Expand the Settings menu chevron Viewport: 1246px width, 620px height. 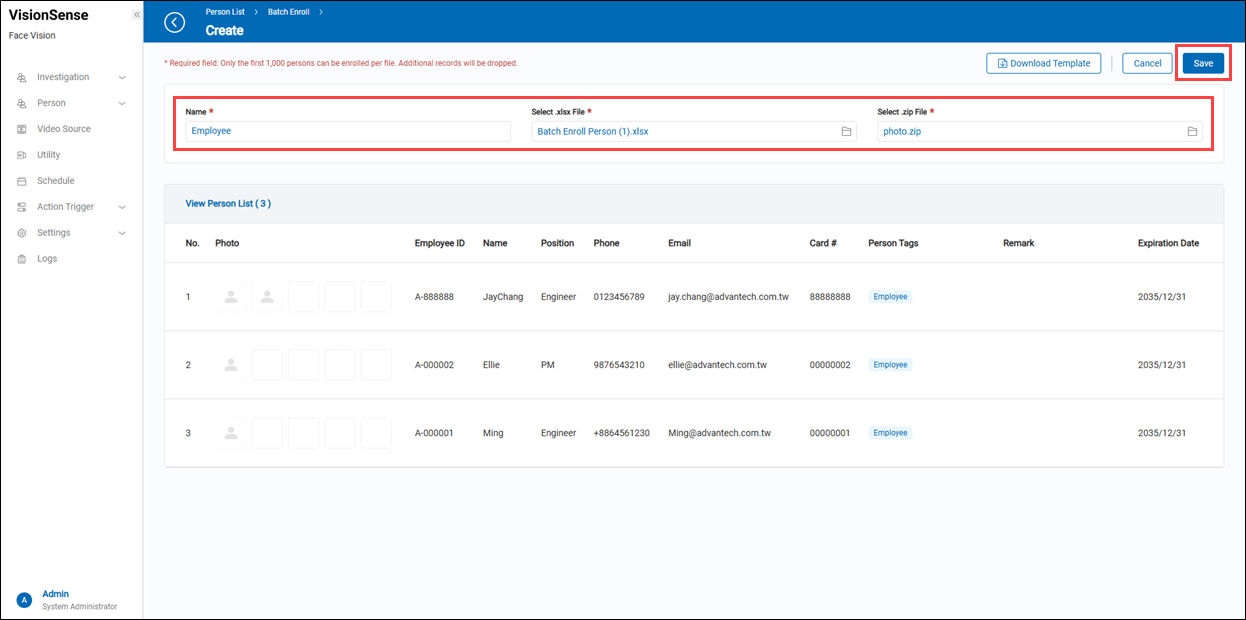coord(122,232)
